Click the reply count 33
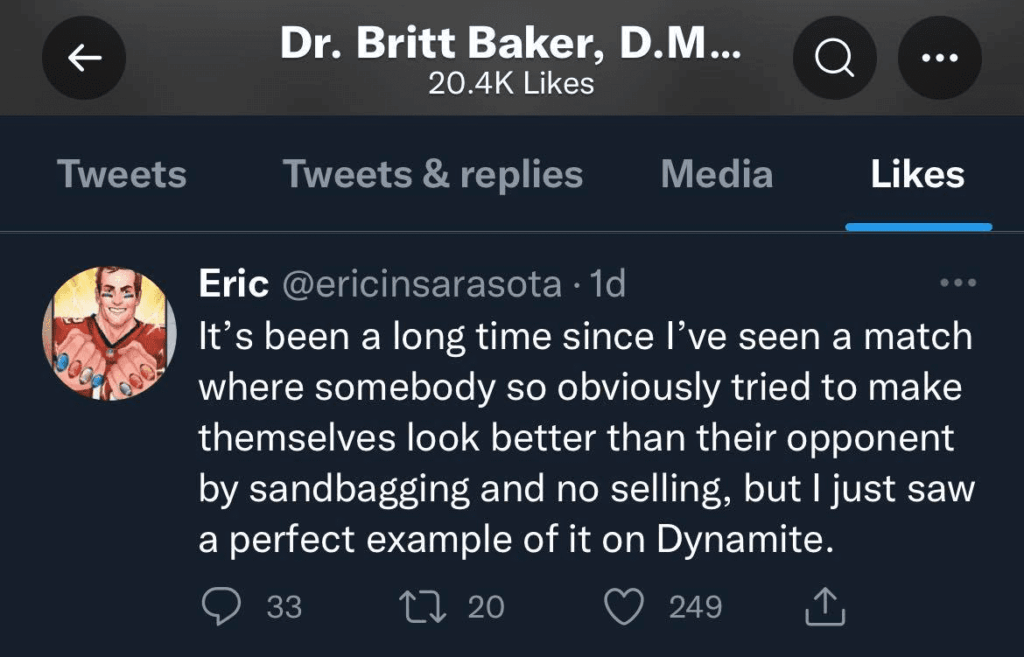 pos(284,607)
